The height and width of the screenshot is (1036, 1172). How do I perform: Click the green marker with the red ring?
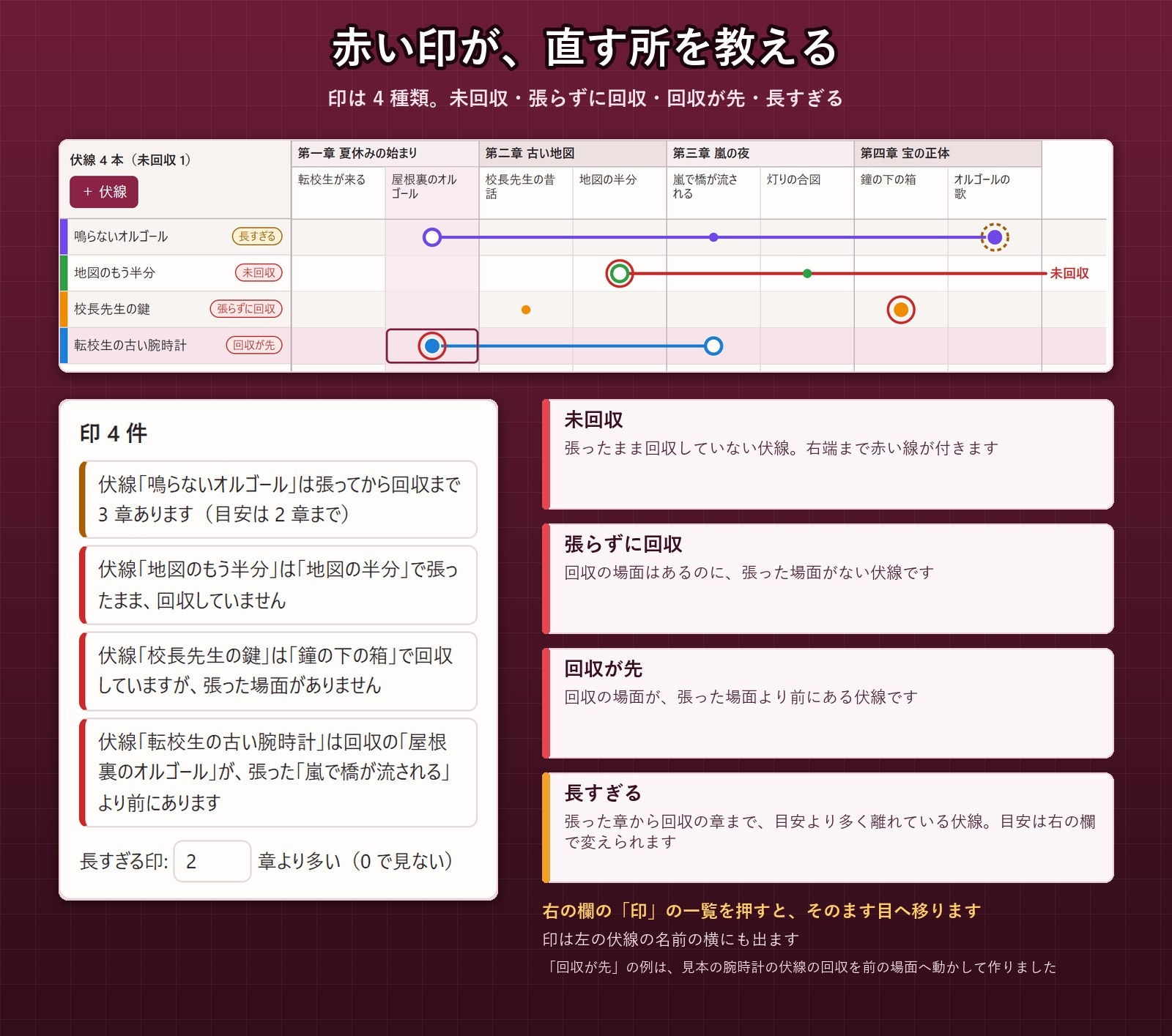coord(620,274)
